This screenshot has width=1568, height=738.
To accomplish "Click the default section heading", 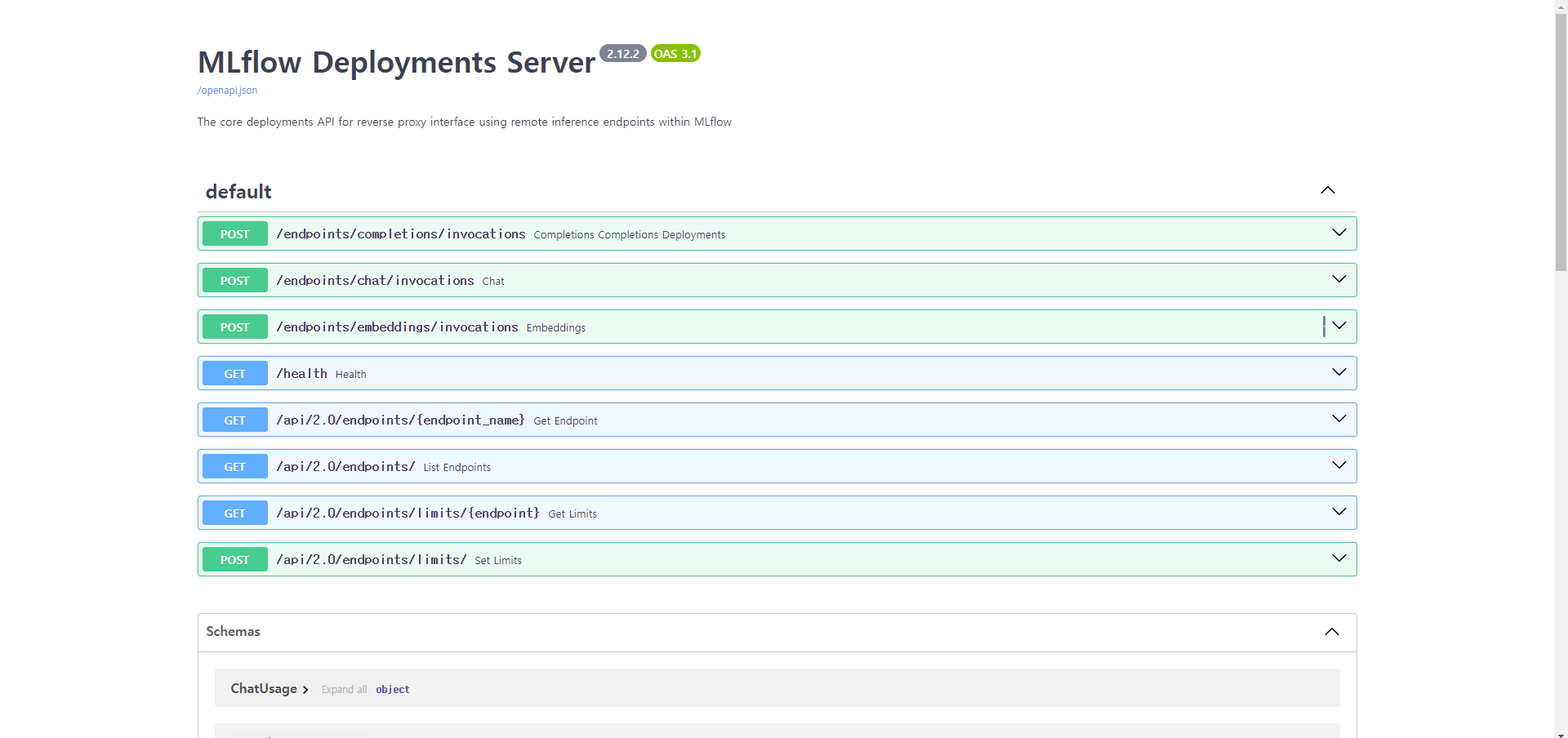I will (x=238, y=192).
